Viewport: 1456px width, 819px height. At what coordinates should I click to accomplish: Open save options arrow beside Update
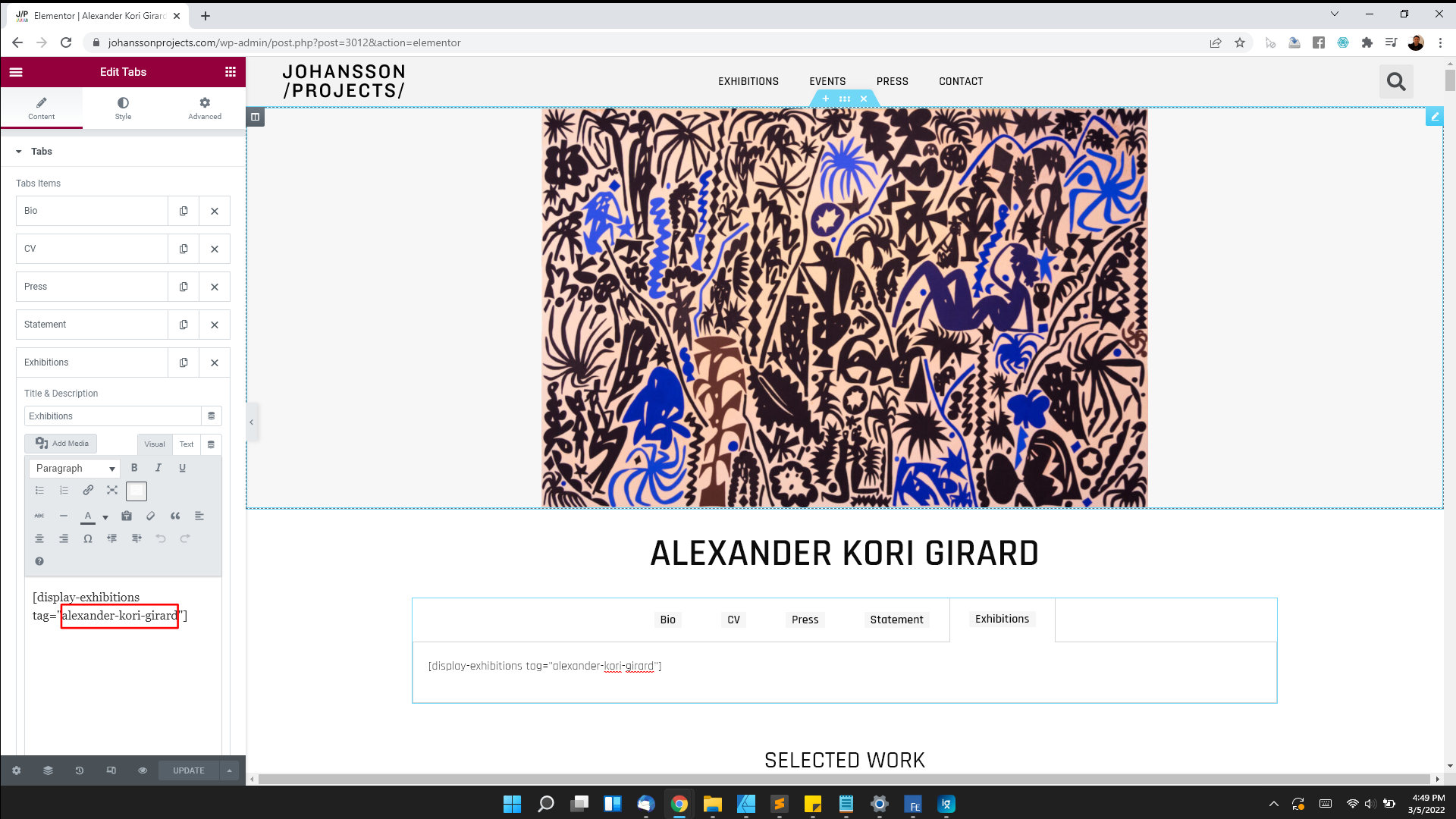tap(229, 770)
